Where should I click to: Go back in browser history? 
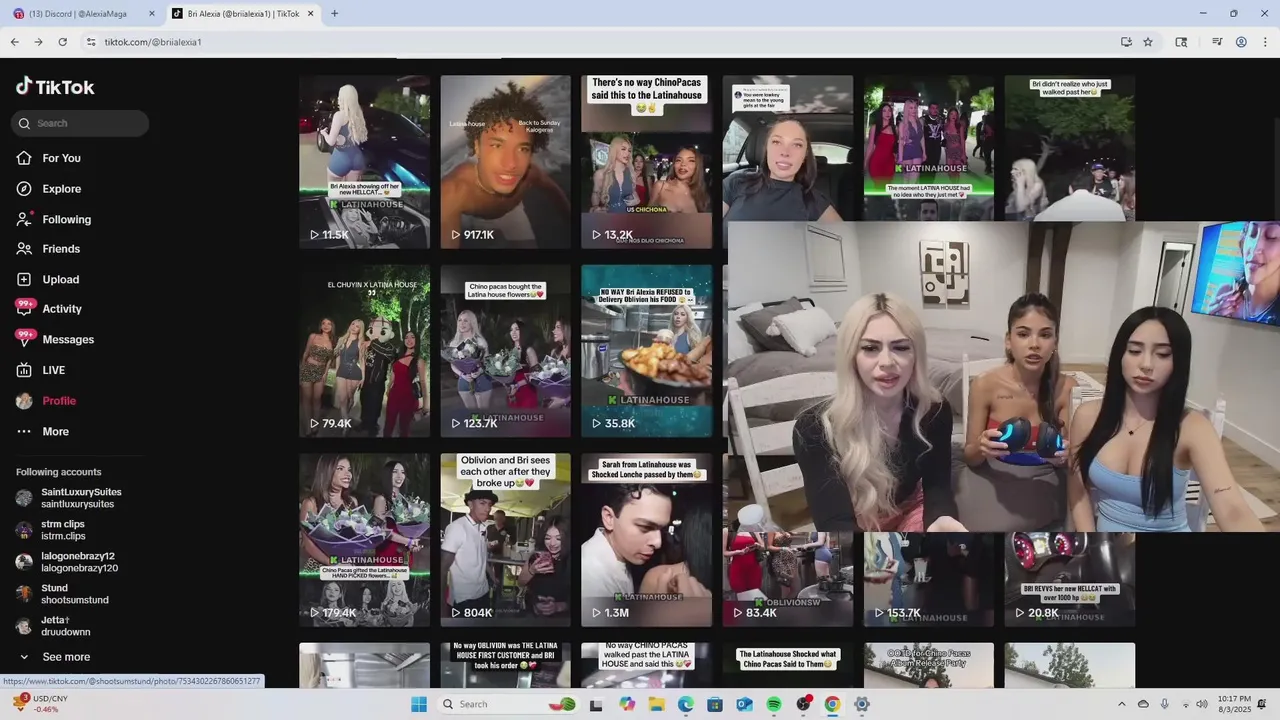(14, 42)
